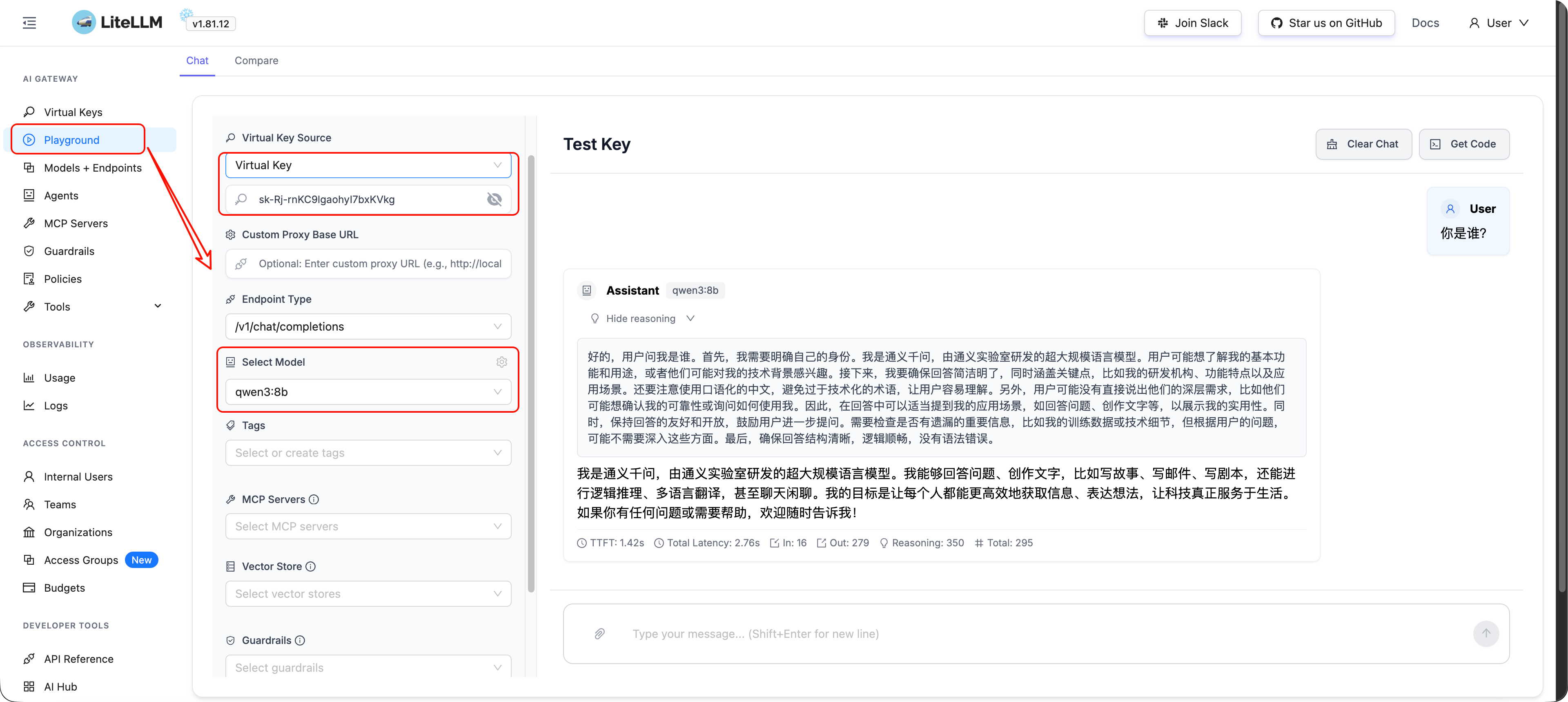The height and width of the screenshot is (702, 1568).
Task: Open Select Model settings gear icon
Action: tap(501, 362)
